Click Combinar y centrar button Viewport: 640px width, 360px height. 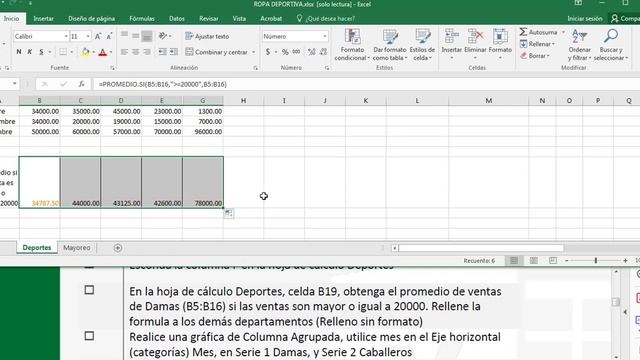point(217,52)
